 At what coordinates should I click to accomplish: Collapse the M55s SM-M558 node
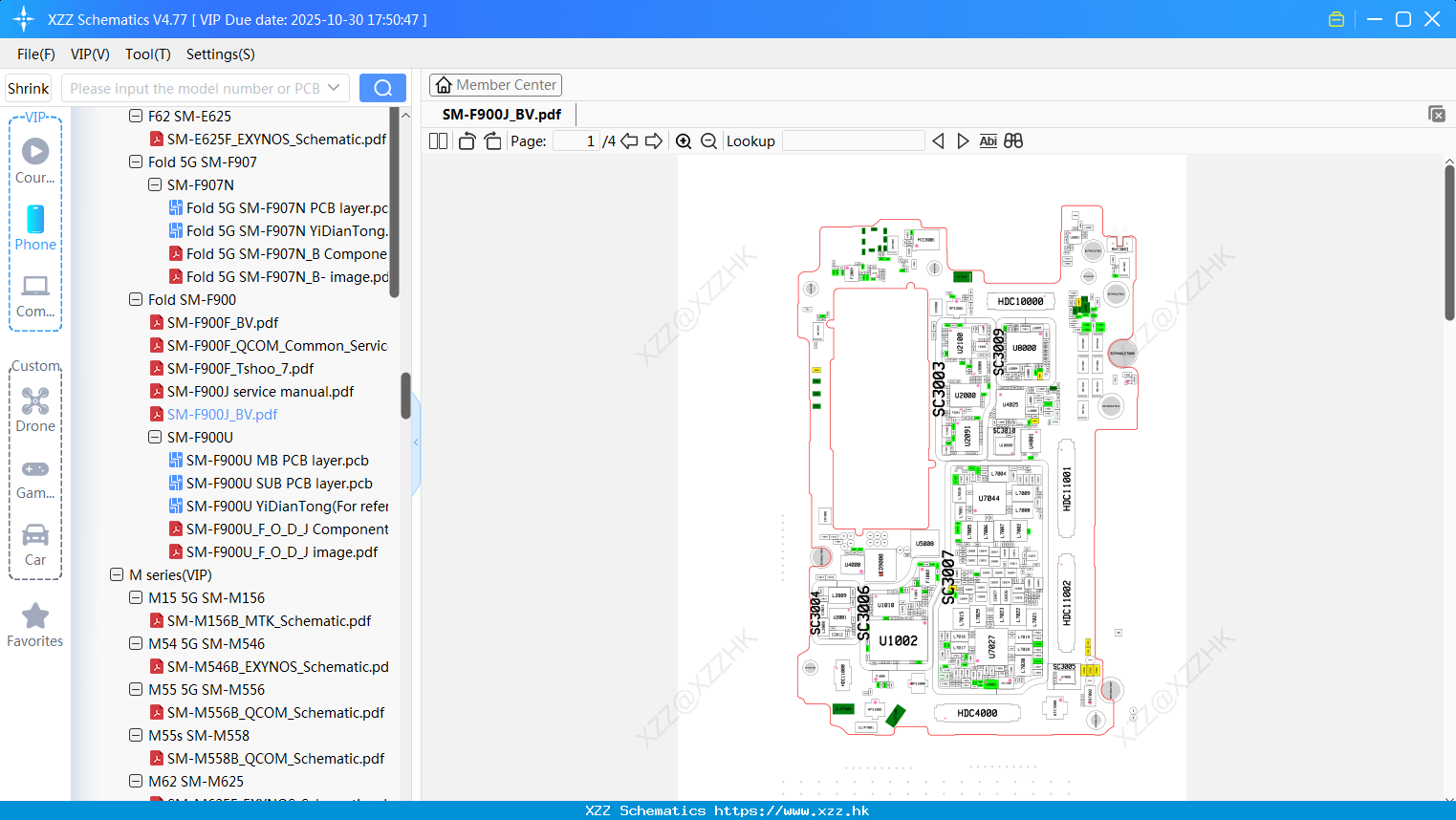(x=136, y=735)
